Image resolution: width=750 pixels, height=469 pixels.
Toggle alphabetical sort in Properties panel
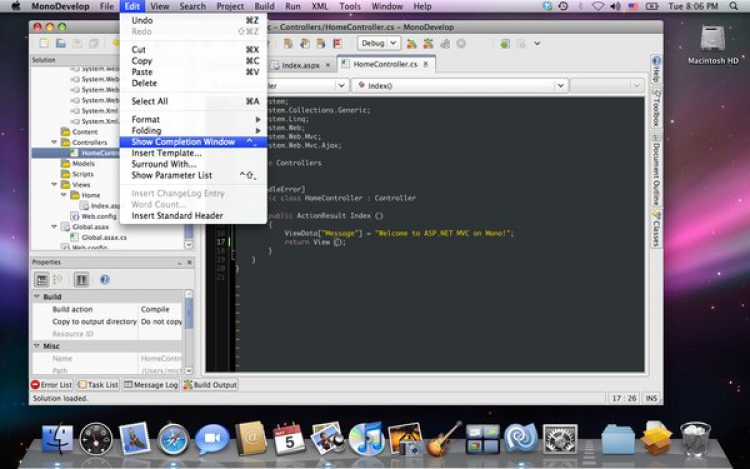(57, 280)
